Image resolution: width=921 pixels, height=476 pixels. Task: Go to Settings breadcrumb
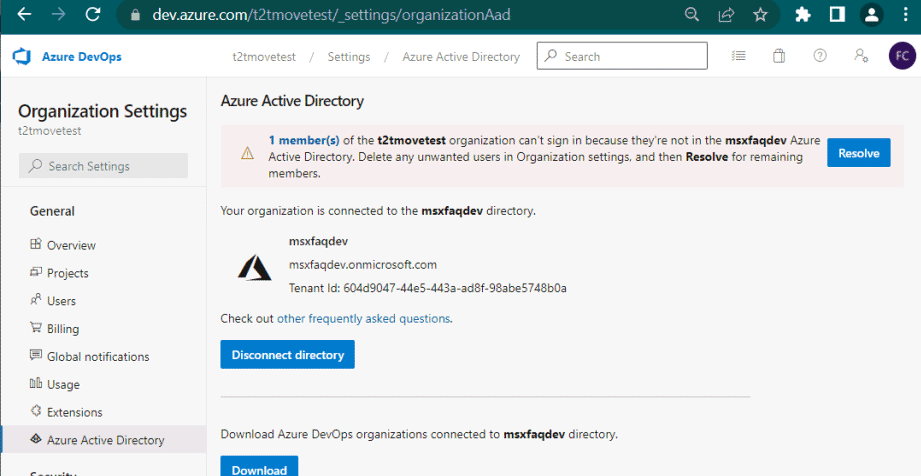[x=349, y=56]
